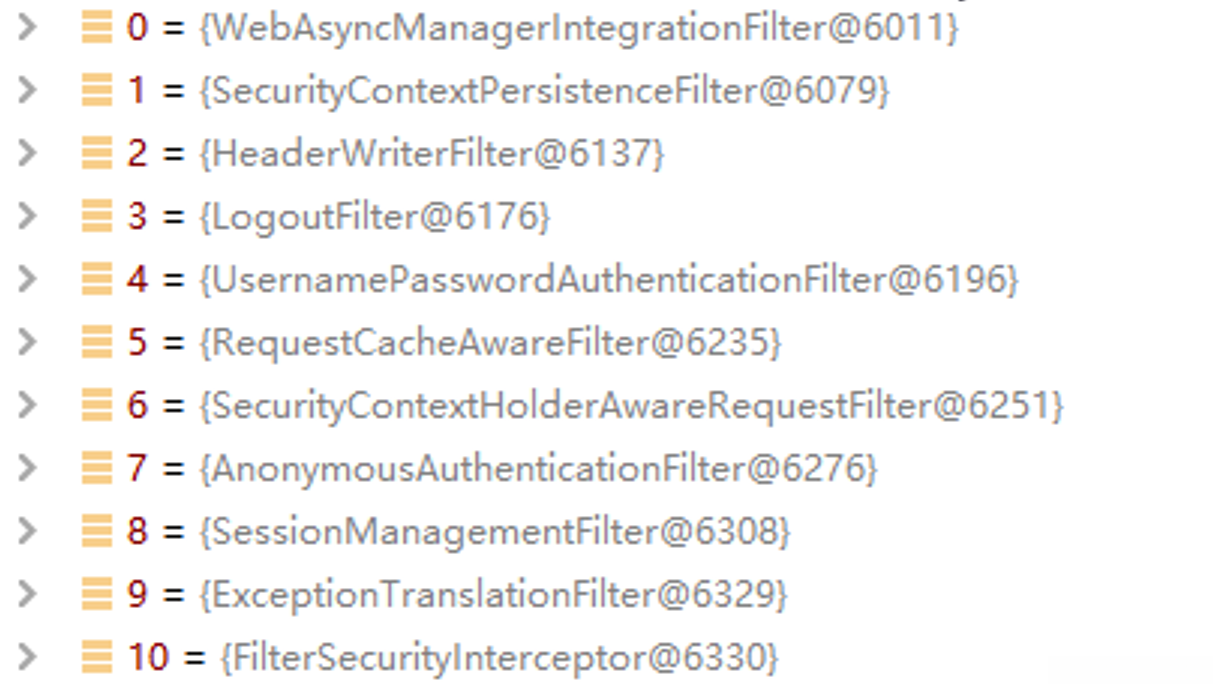Viewport: 1228px width, 692px height.
Task: Click the SessionManagementFilter list icon
Action: [97, 532]
